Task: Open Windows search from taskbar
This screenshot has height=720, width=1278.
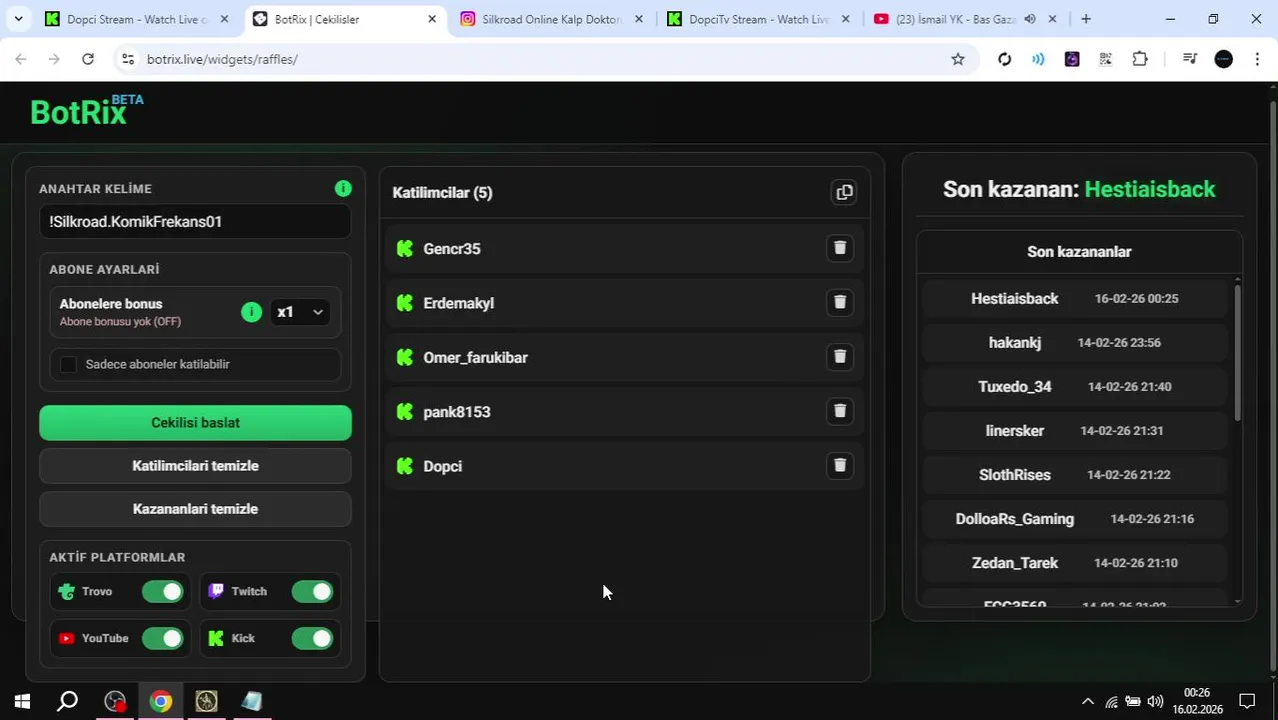Action: [67, 701]
